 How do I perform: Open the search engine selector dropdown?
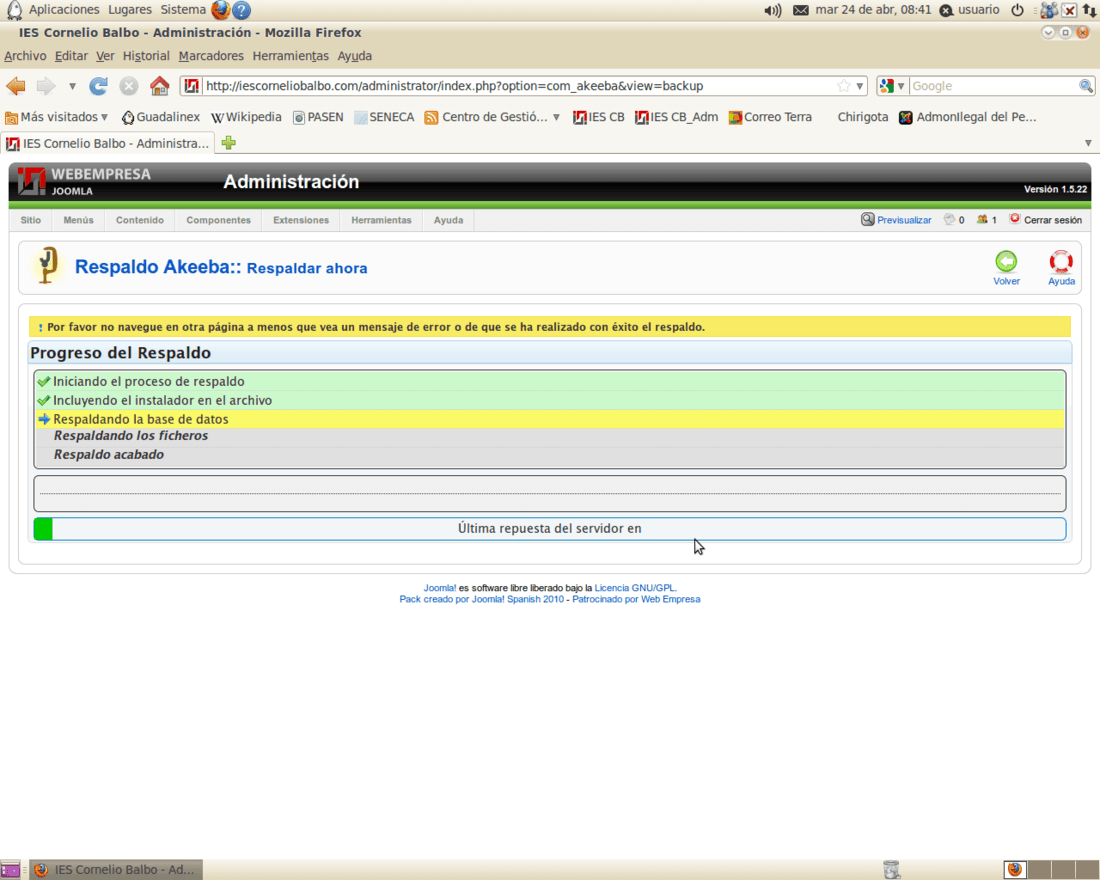892,86
